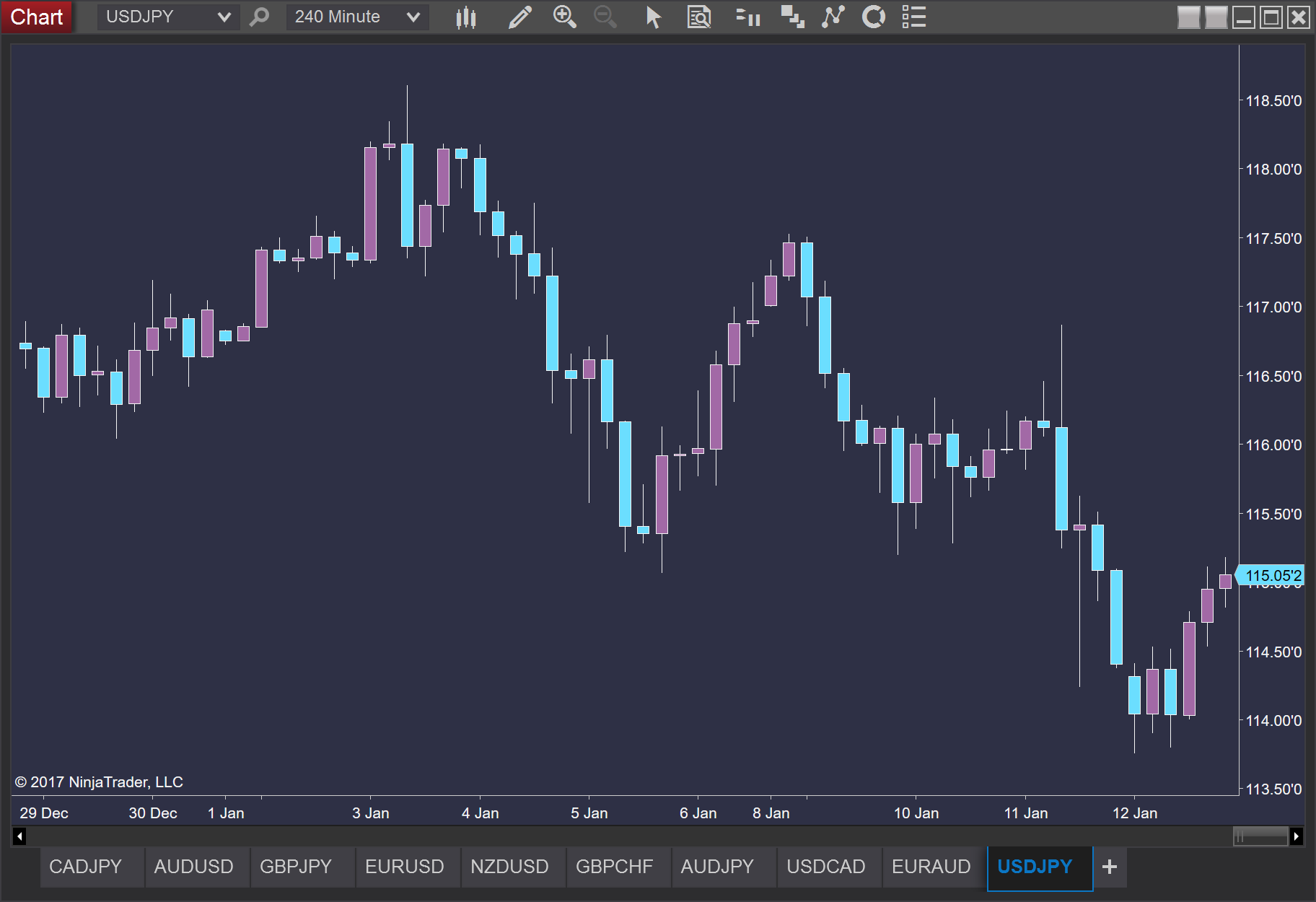Image resolution: width=1316 pixels, height=902 pixels.
Task: Add a new tab with plus button
Action: pos(1110,867)
